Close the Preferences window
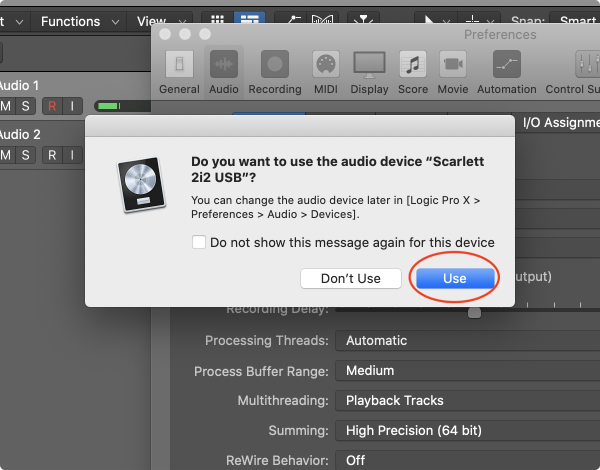600x470 pixels. pyautogui.click(x=165, y=34)
